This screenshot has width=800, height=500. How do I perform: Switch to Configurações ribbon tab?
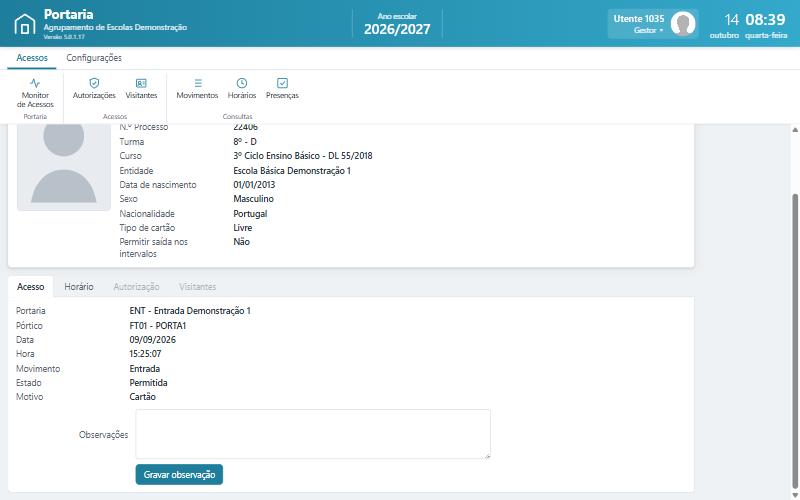click(x=94, y=58)
